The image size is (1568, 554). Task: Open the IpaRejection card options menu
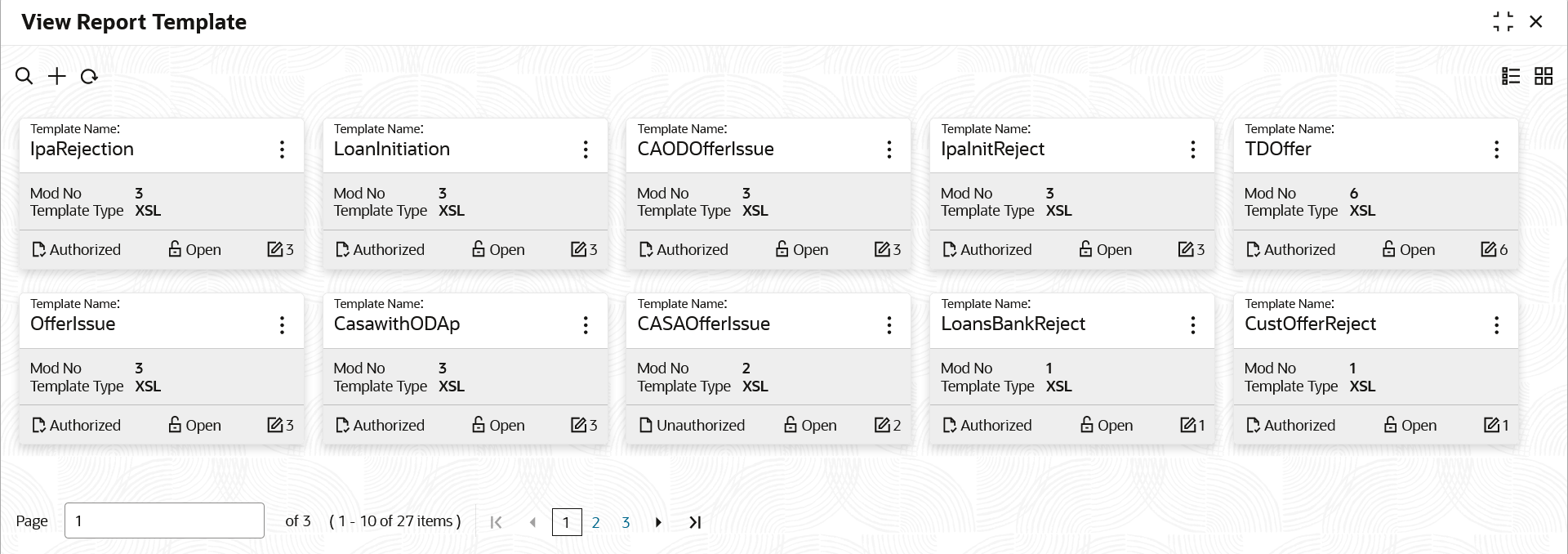tap(282, 150)
